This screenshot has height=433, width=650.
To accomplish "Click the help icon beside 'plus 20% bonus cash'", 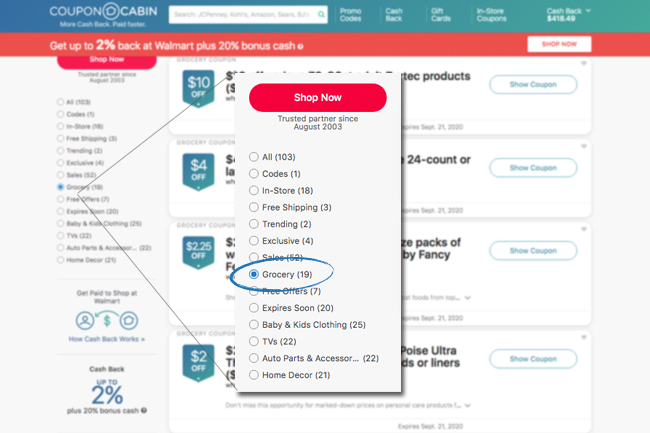I will pos(143,411).
